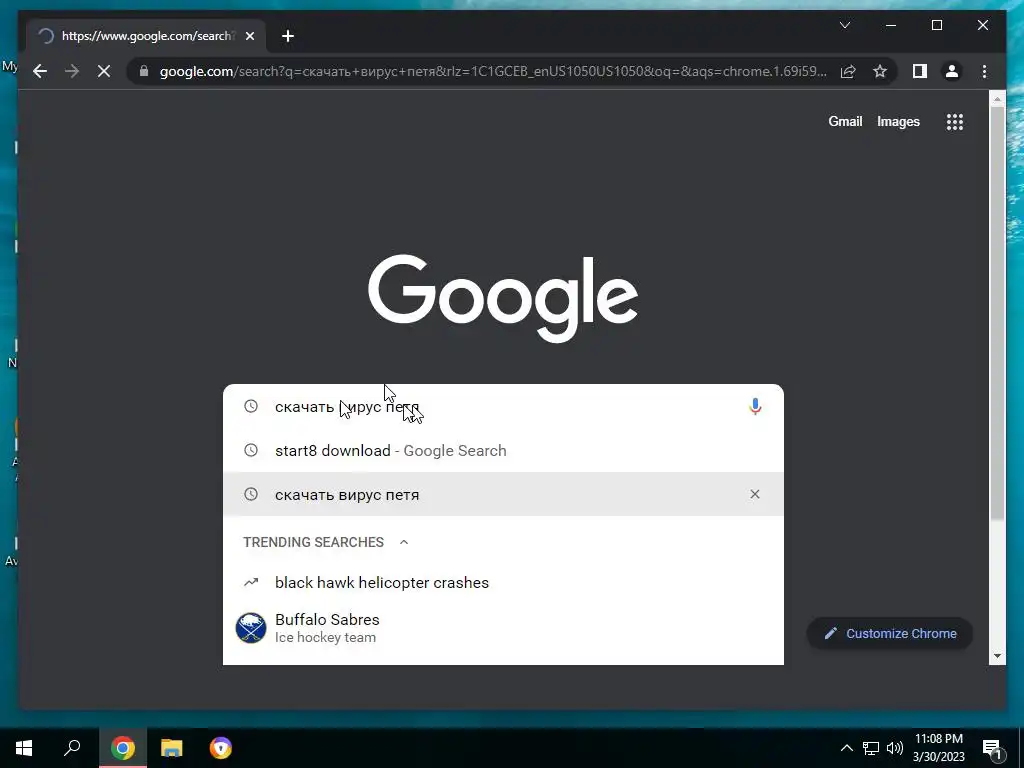Open the tab search dropdown chevron
This screenshot has width=1024, height=768.
coord(844,25)
